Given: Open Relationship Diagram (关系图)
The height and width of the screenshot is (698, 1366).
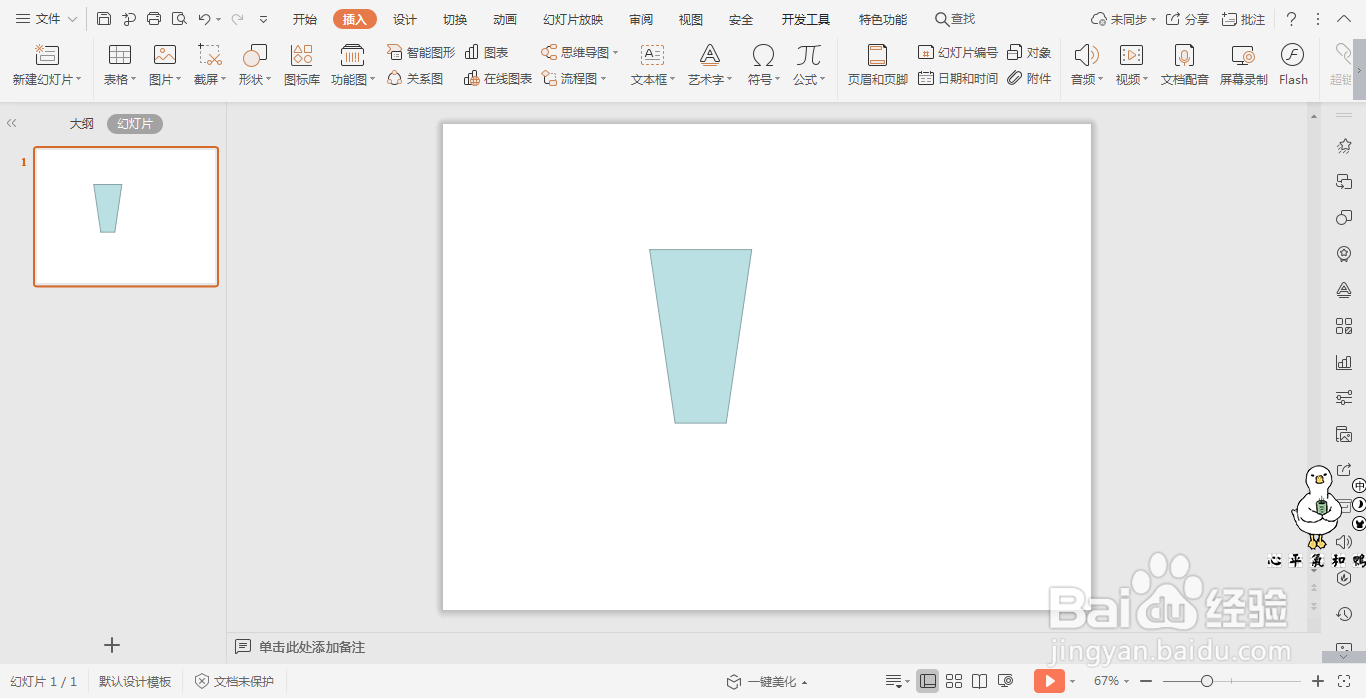Looking at the screenshot, I should click(x=415, y=78).
